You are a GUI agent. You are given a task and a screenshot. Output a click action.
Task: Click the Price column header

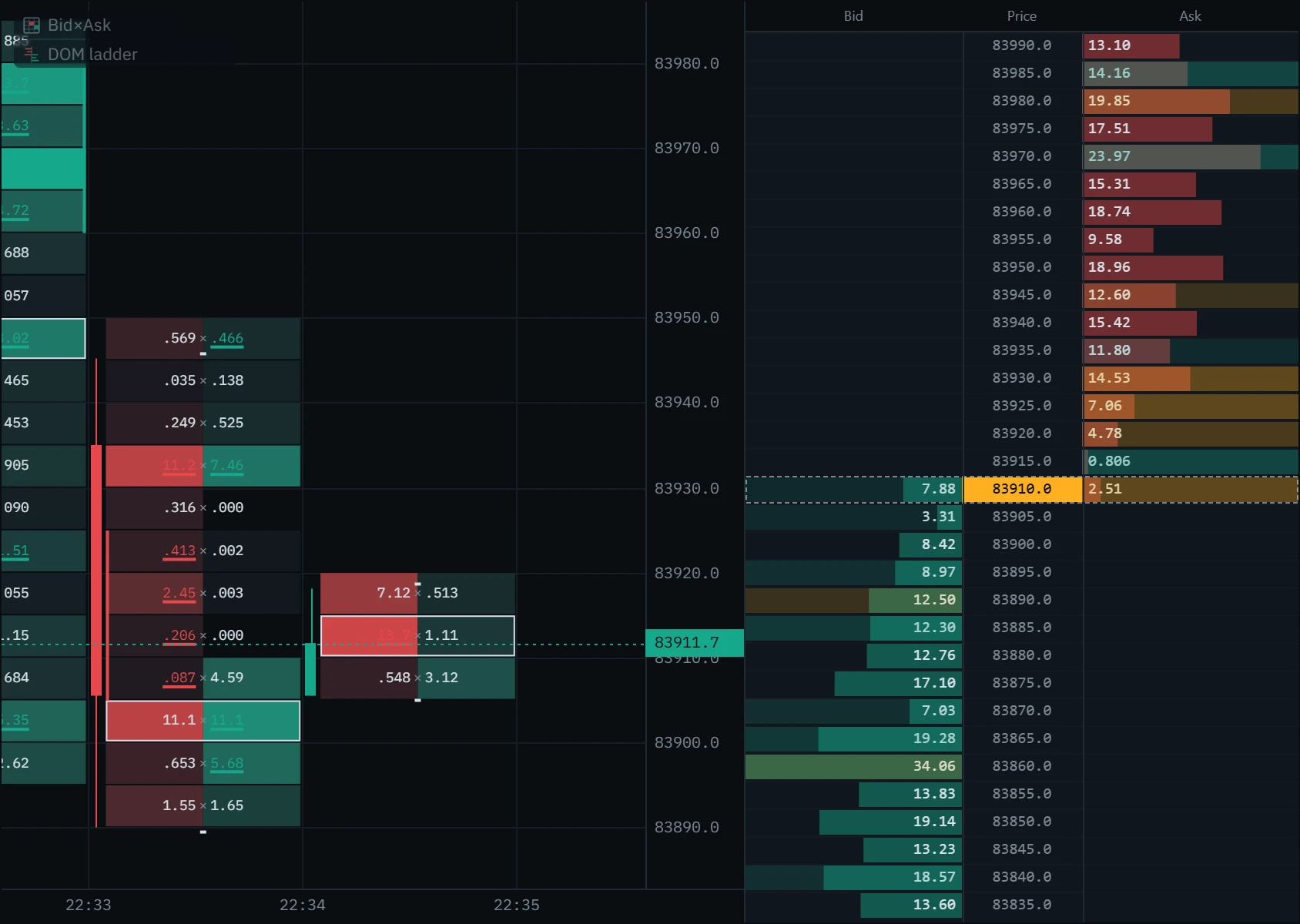pyautogui.click(x=1022, y=16)
